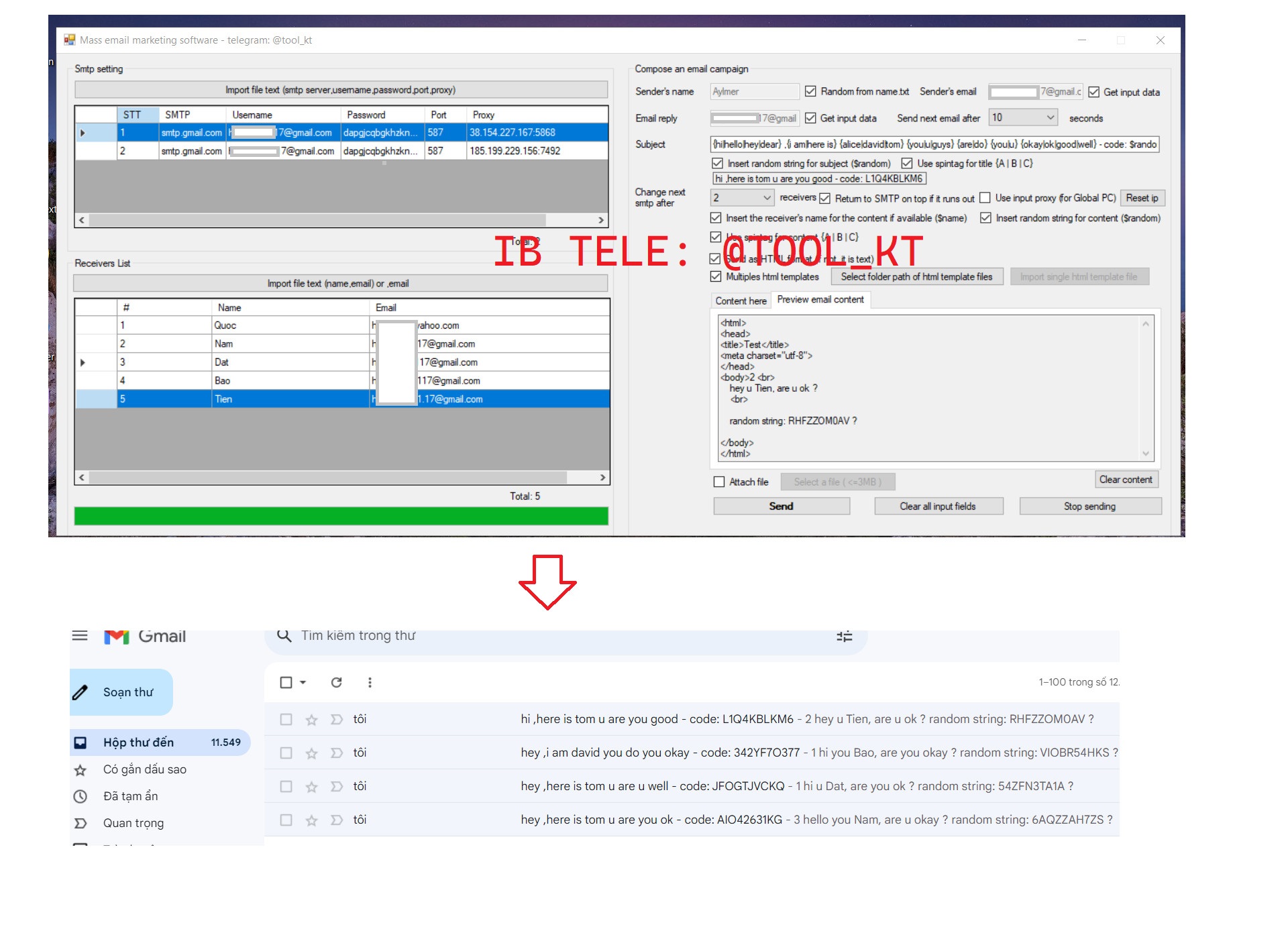
Task: Star the email with code 342YF7O377
Action: [x=311, y=753]
